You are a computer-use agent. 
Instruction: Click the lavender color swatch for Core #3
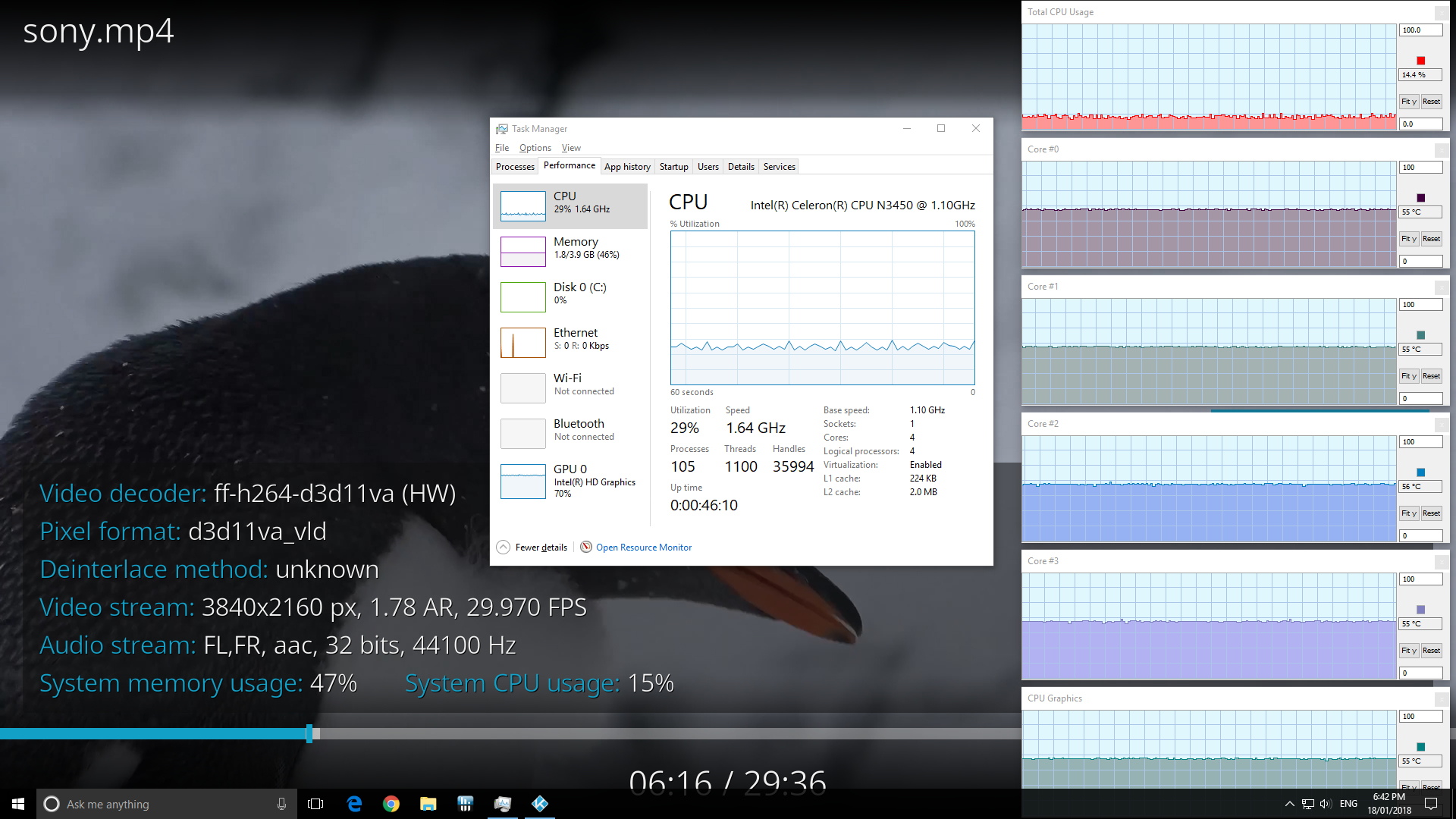pos(1421,610)
